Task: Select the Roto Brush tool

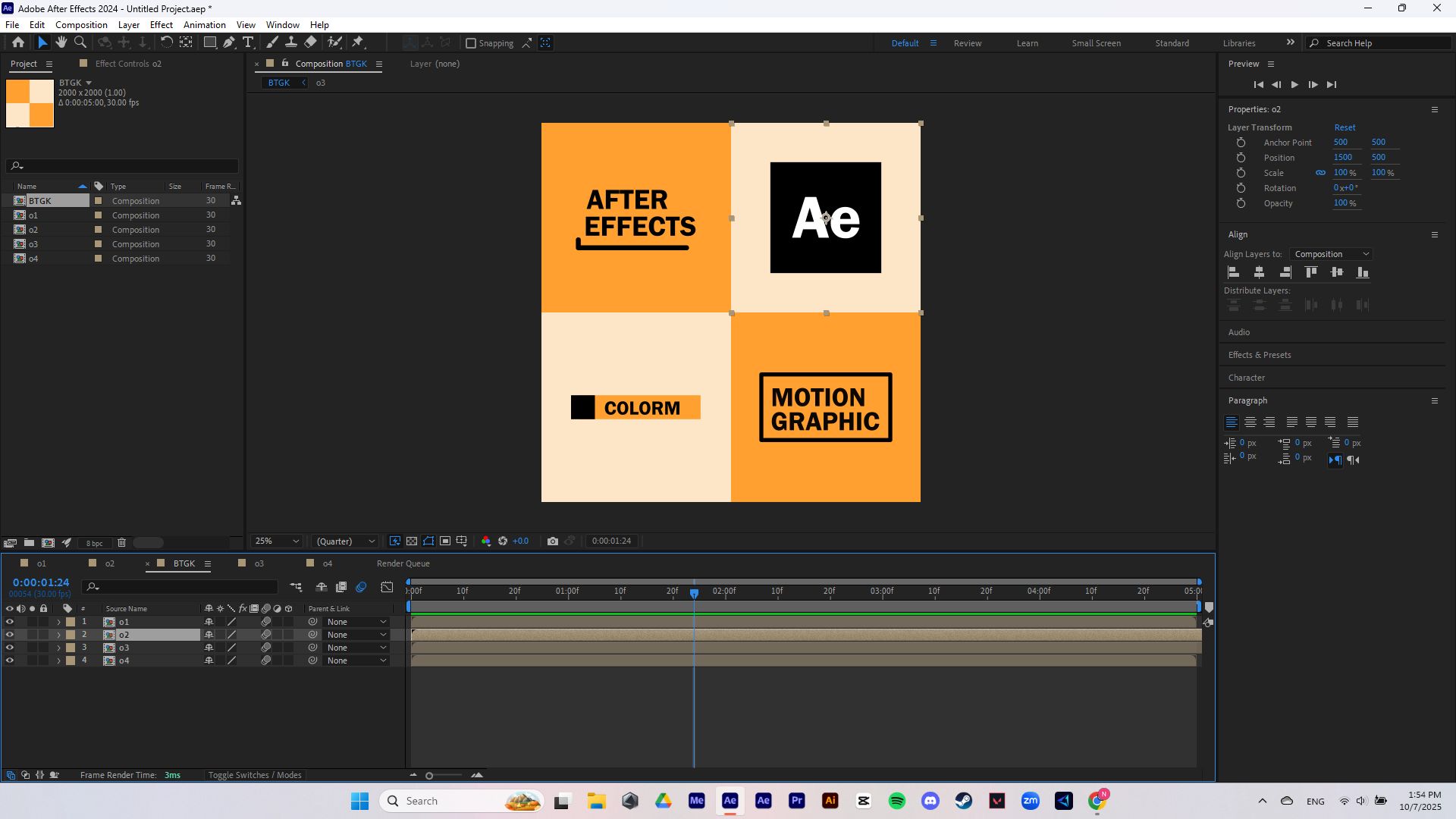Action: (334, 42)
